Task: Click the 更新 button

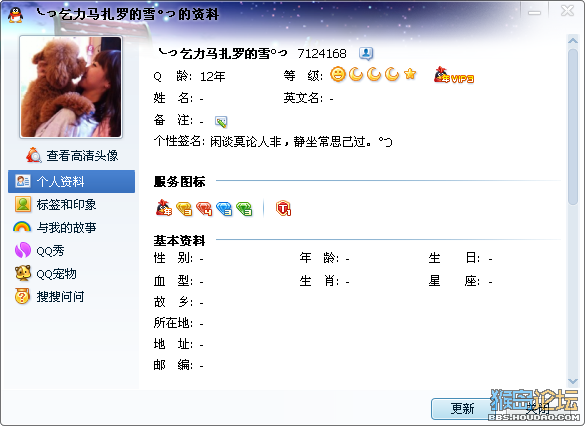Action: coord(462,409)
